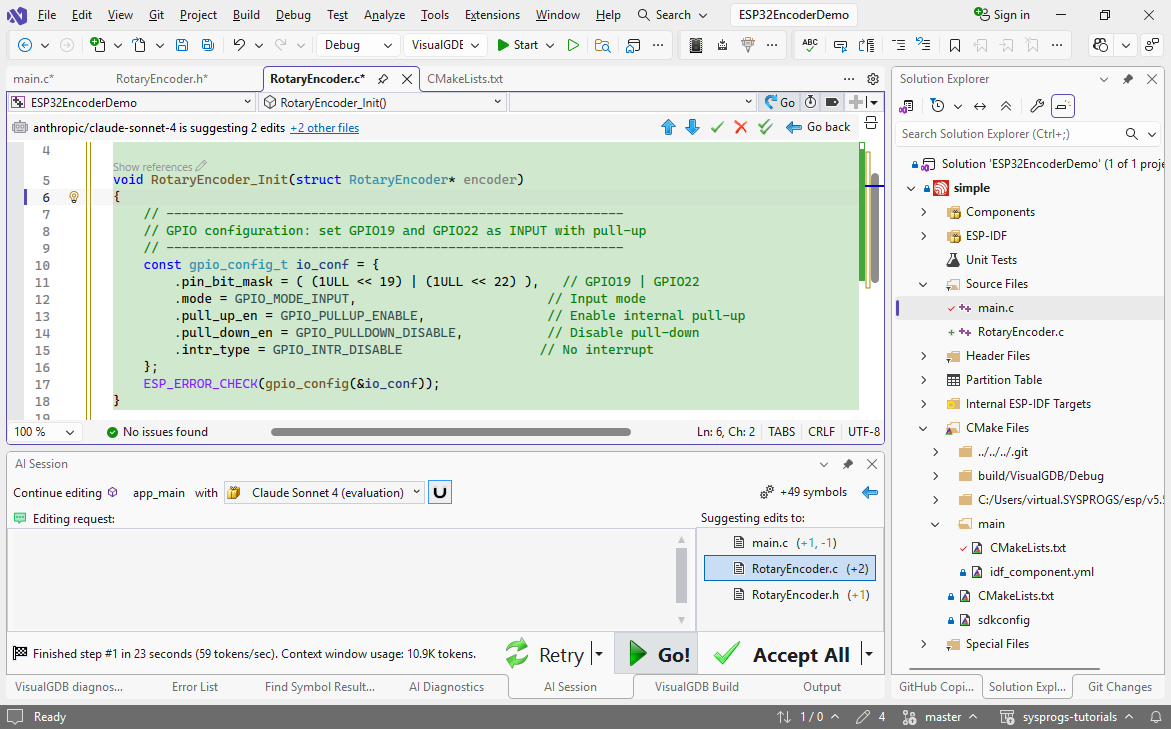
Task: Collapse all nodes in Solution Explorer
Action: (x=1006, y=106)
